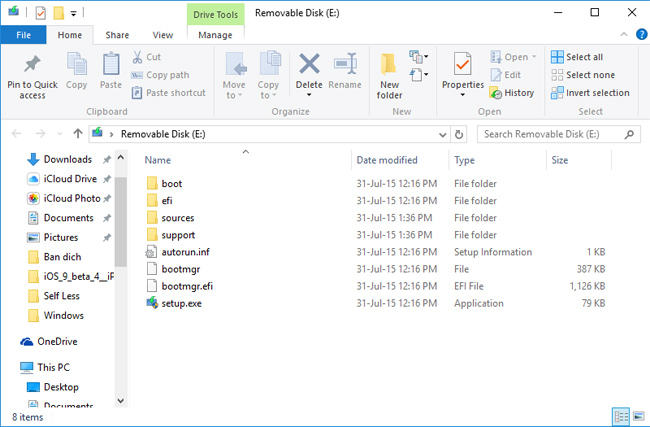650x427 pixels.
Task: Select the bootmgr.efi file
Action: (187, 286)
